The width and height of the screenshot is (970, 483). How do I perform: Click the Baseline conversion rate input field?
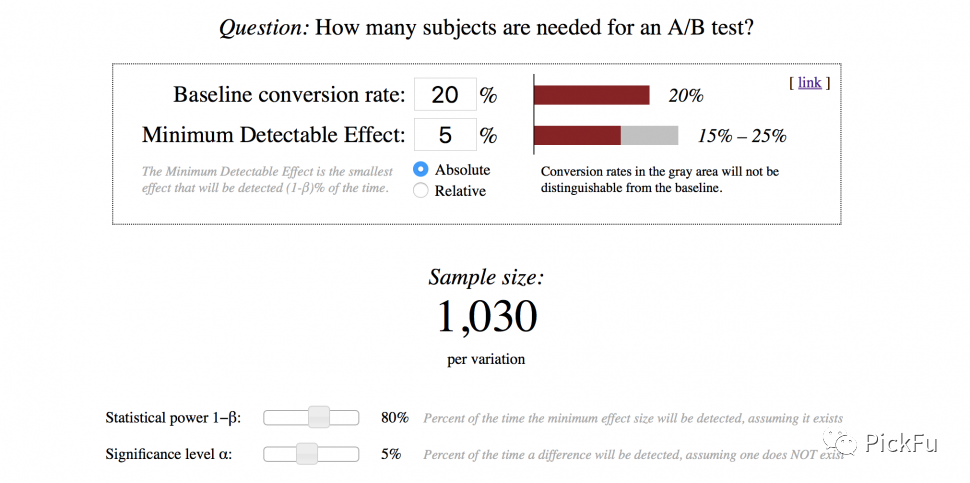coord(444,95)
